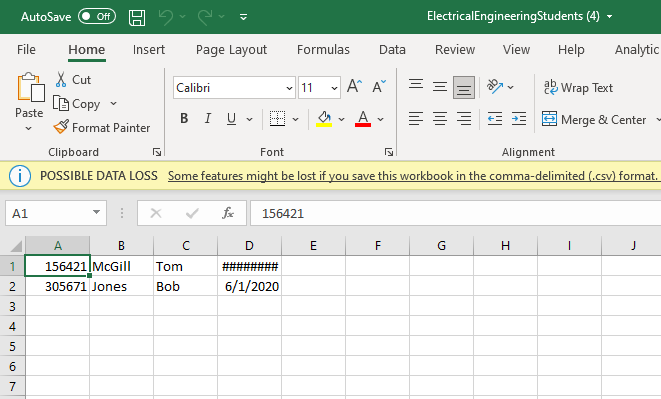
Task: Expand the Copy options arrow
Action: click(x=113, y=103)
